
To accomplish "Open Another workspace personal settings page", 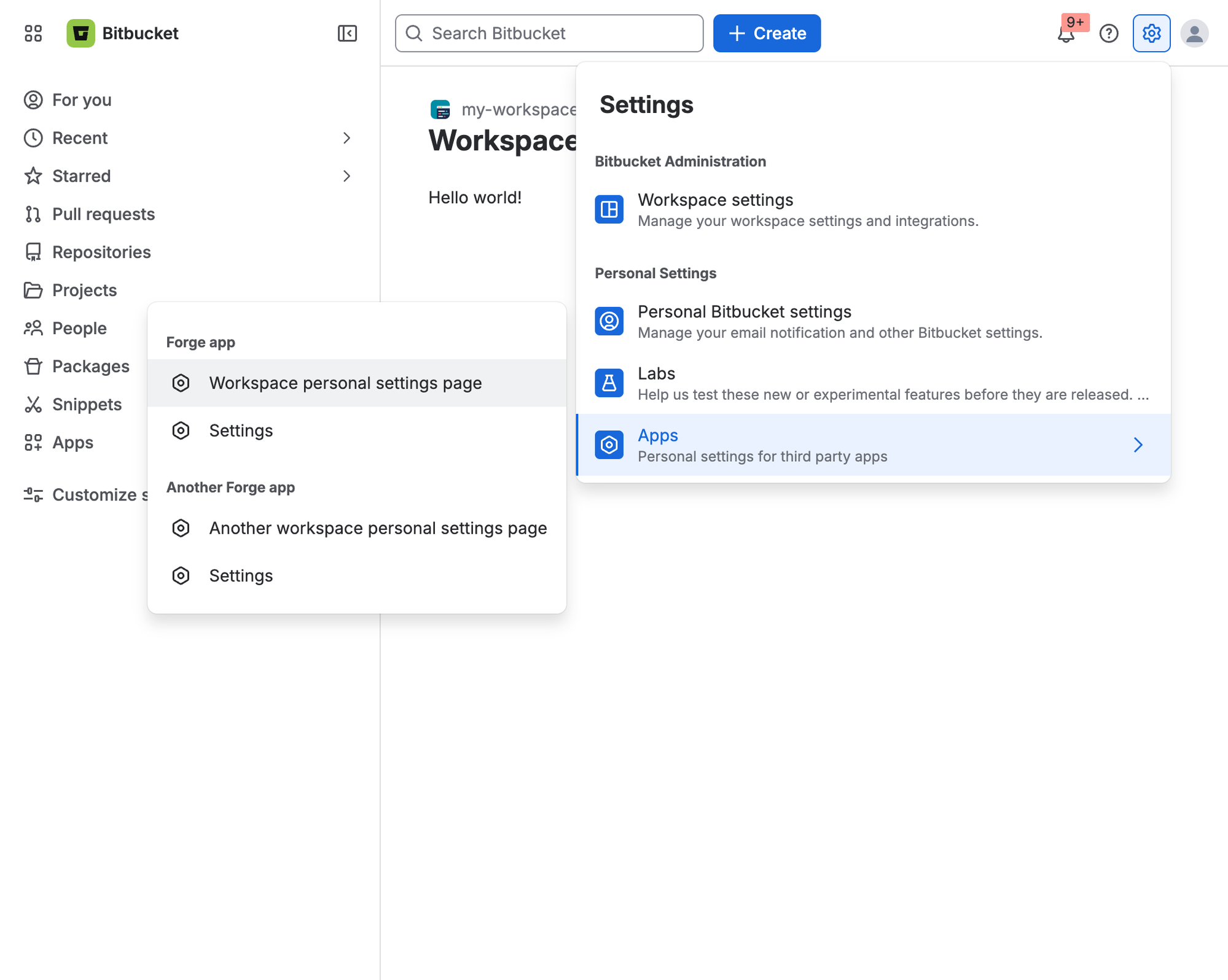I will (357, 528).
